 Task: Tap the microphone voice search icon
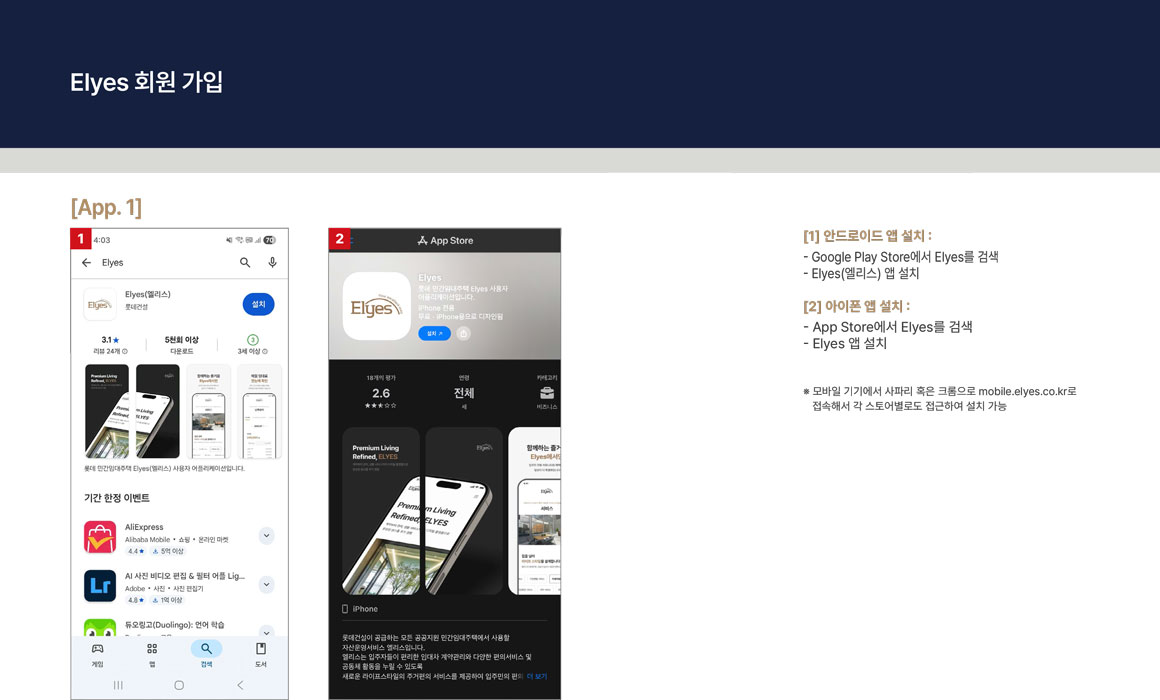[x=272, y=263]
